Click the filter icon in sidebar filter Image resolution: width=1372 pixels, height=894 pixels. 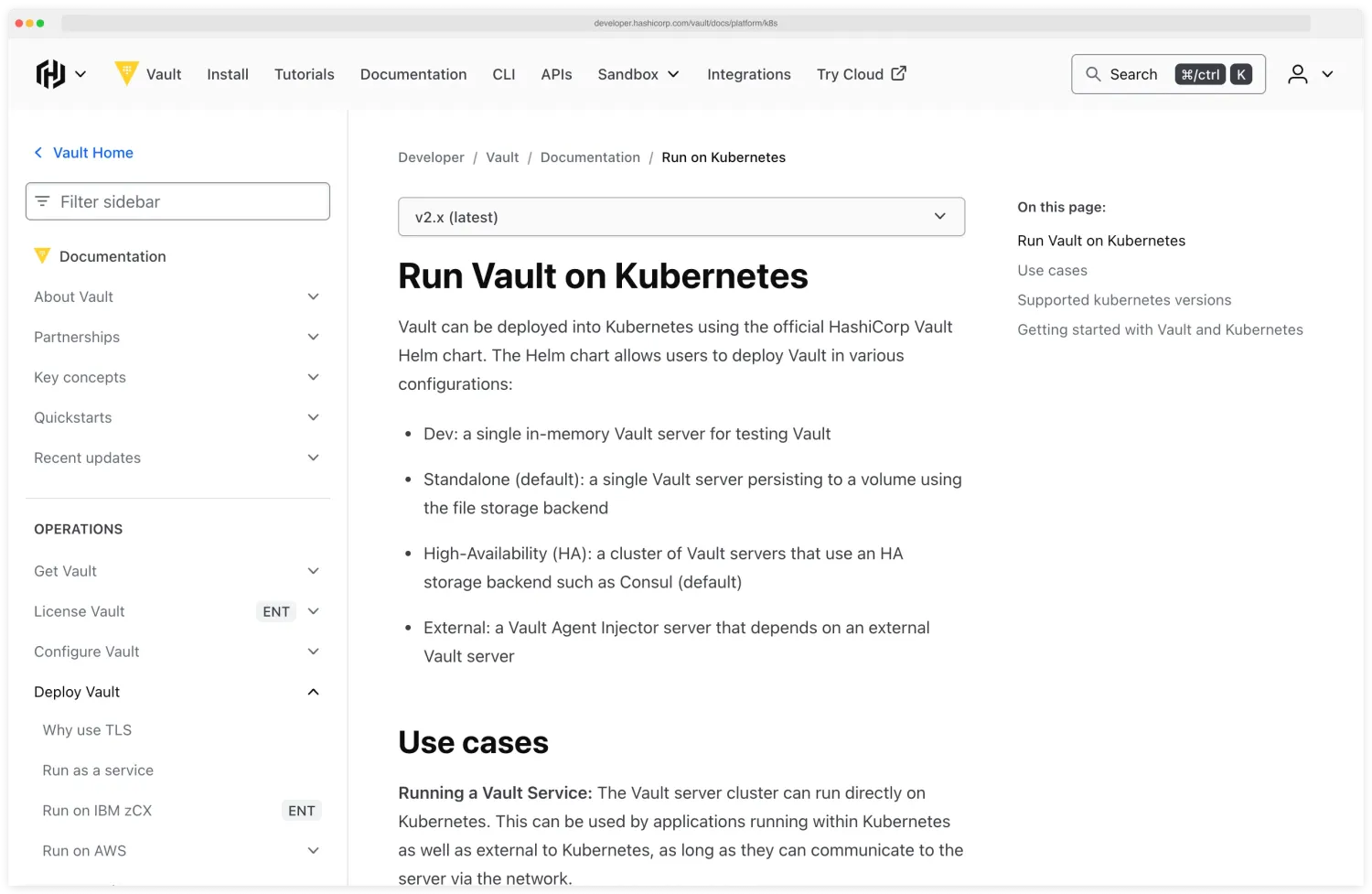[42, 201]
